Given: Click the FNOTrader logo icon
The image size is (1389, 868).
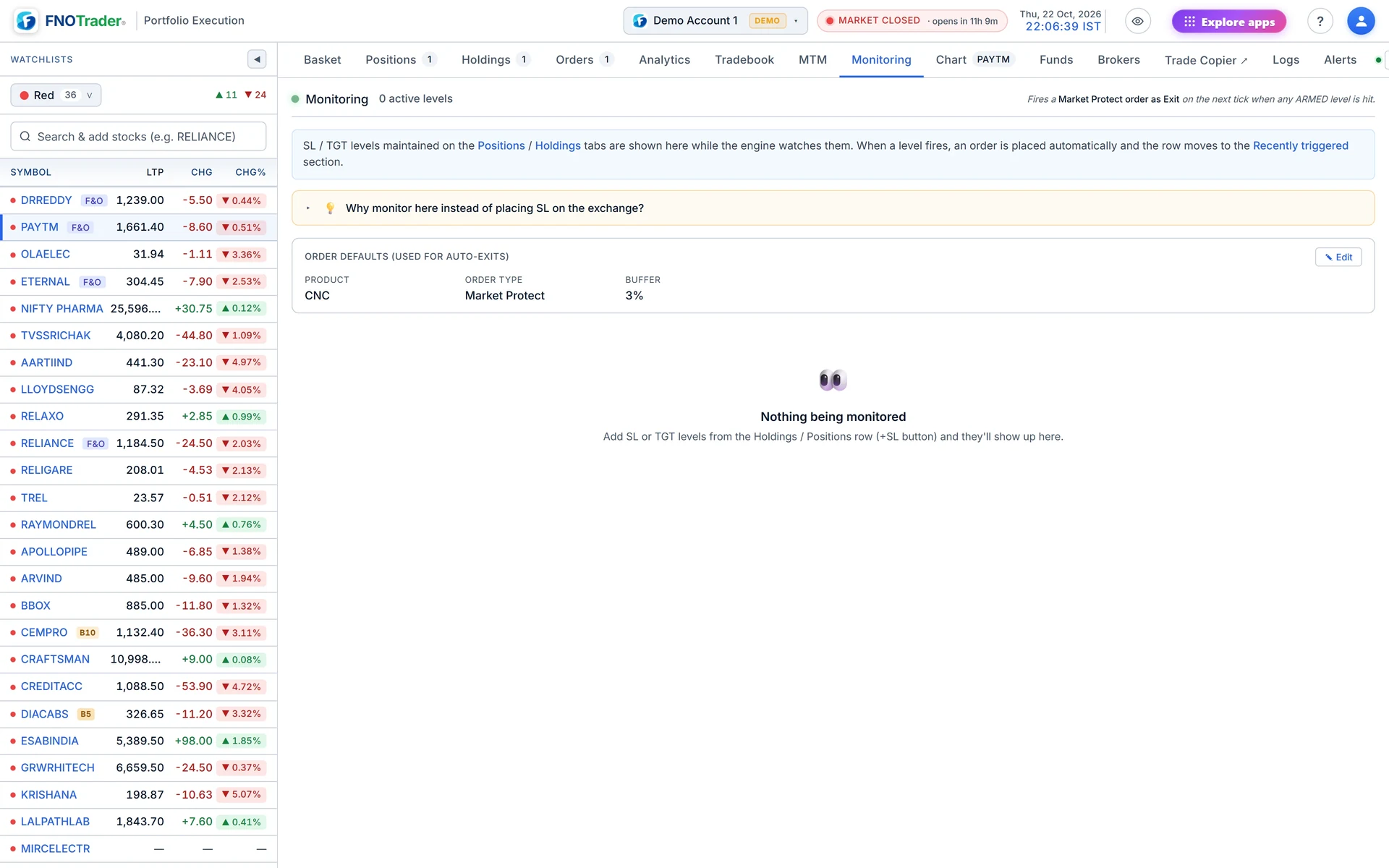Looking at the screenshot, I should point(26,21).
